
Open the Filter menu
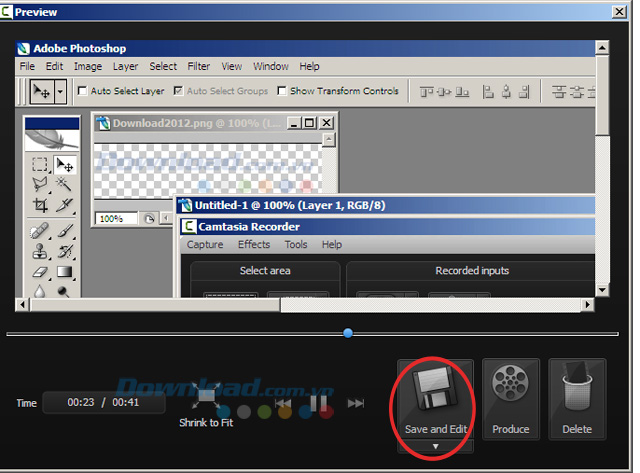pyautogui.click(x=198, y=66)
